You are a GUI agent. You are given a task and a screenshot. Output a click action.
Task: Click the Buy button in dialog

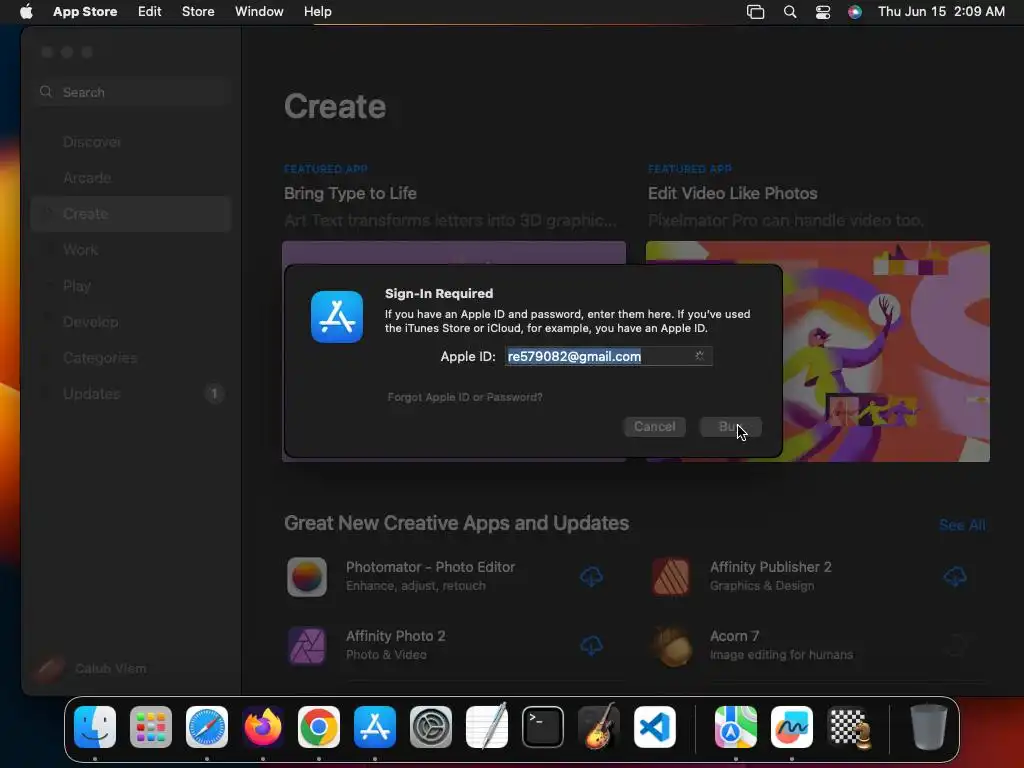[x=730, y=426]
